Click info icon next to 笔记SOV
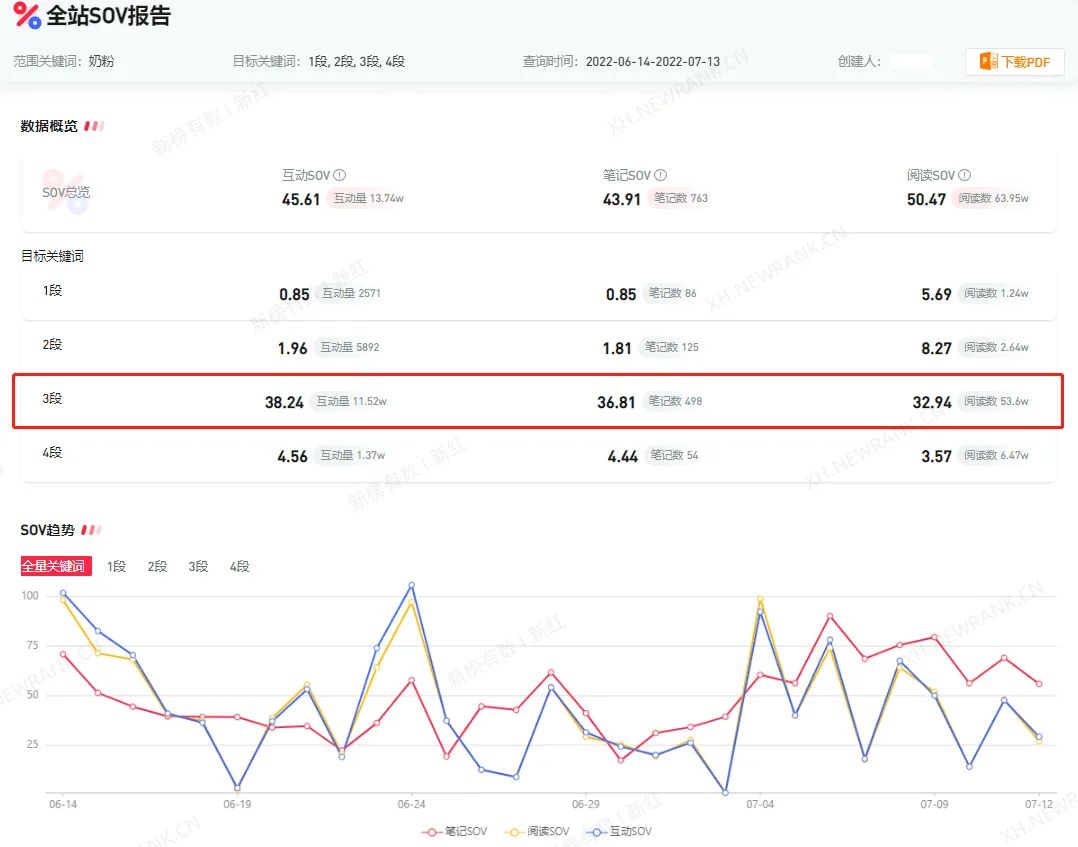1078x847 pixels. pos(660,175)
